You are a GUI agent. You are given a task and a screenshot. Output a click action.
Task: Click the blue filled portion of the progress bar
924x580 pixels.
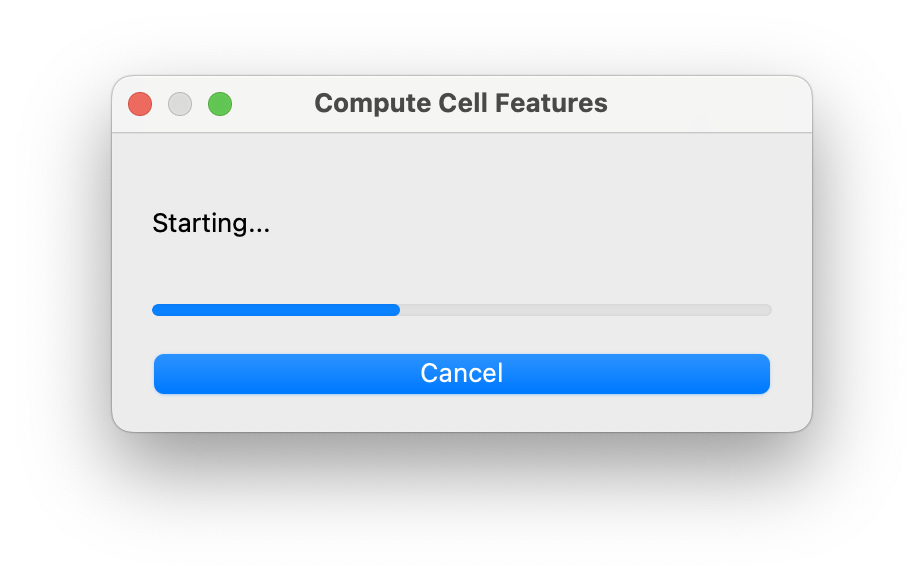pyautogui.click(x=275, y=309)
